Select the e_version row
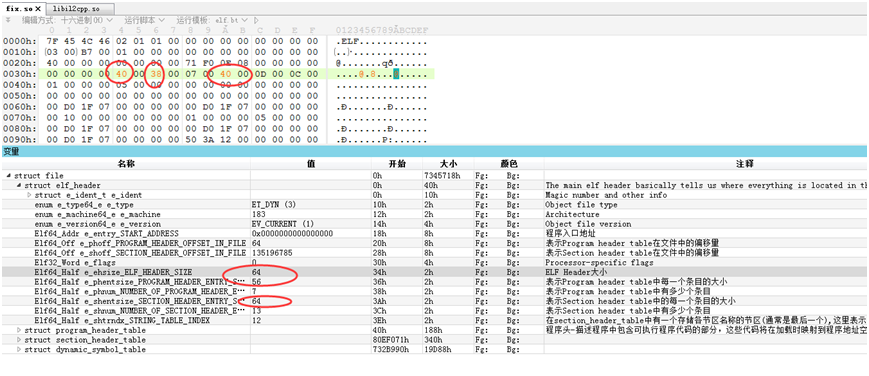Viewport: 869px width, 376px height. 434,224
